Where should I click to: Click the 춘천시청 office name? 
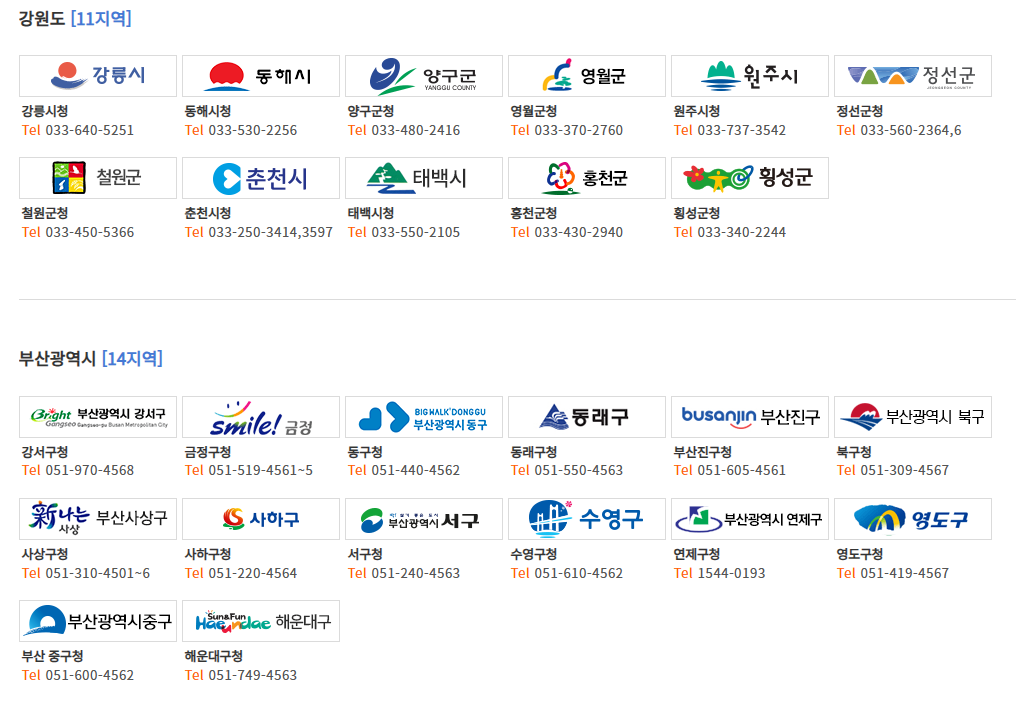click(x=207, y=213)
